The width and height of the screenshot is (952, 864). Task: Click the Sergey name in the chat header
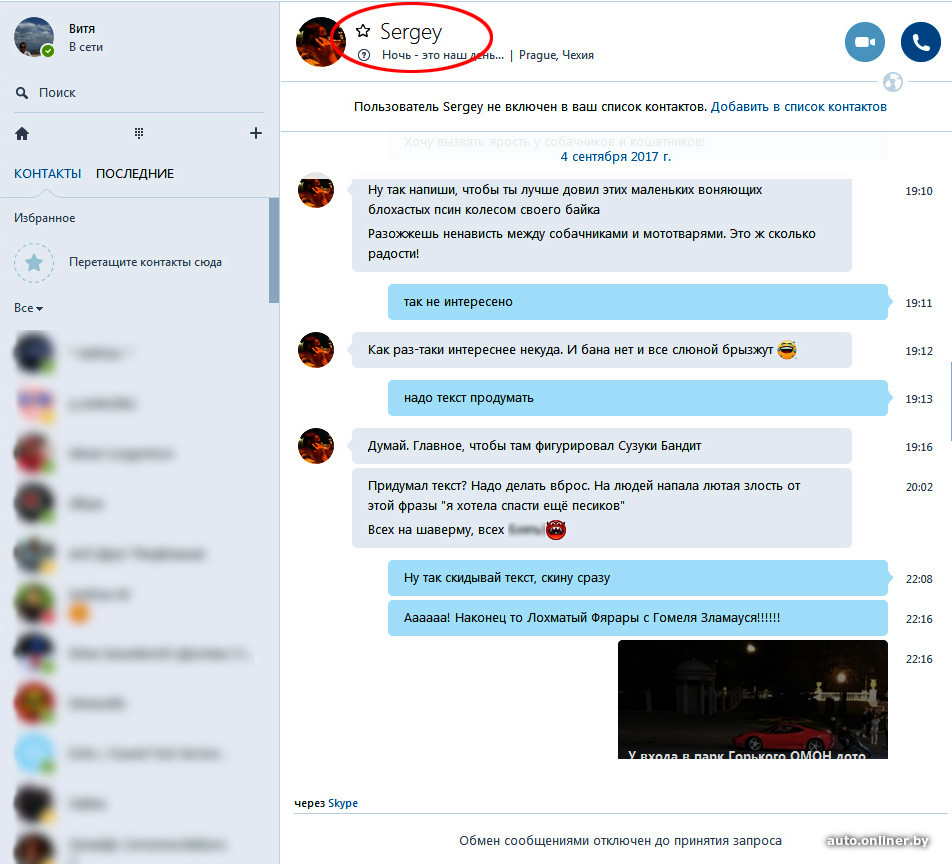point(411,32)
